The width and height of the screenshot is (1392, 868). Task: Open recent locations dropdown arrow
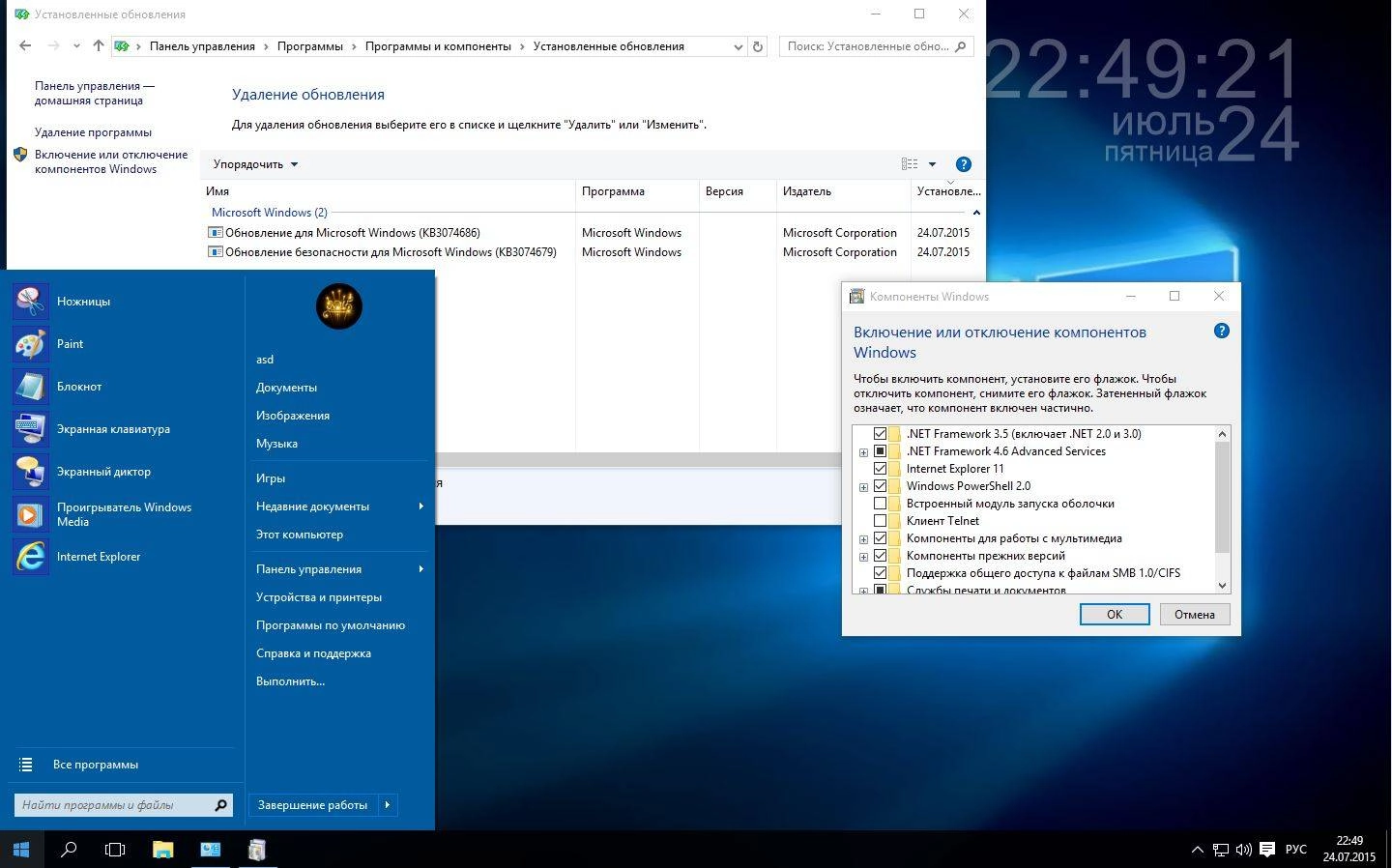[x=76, y=45]
